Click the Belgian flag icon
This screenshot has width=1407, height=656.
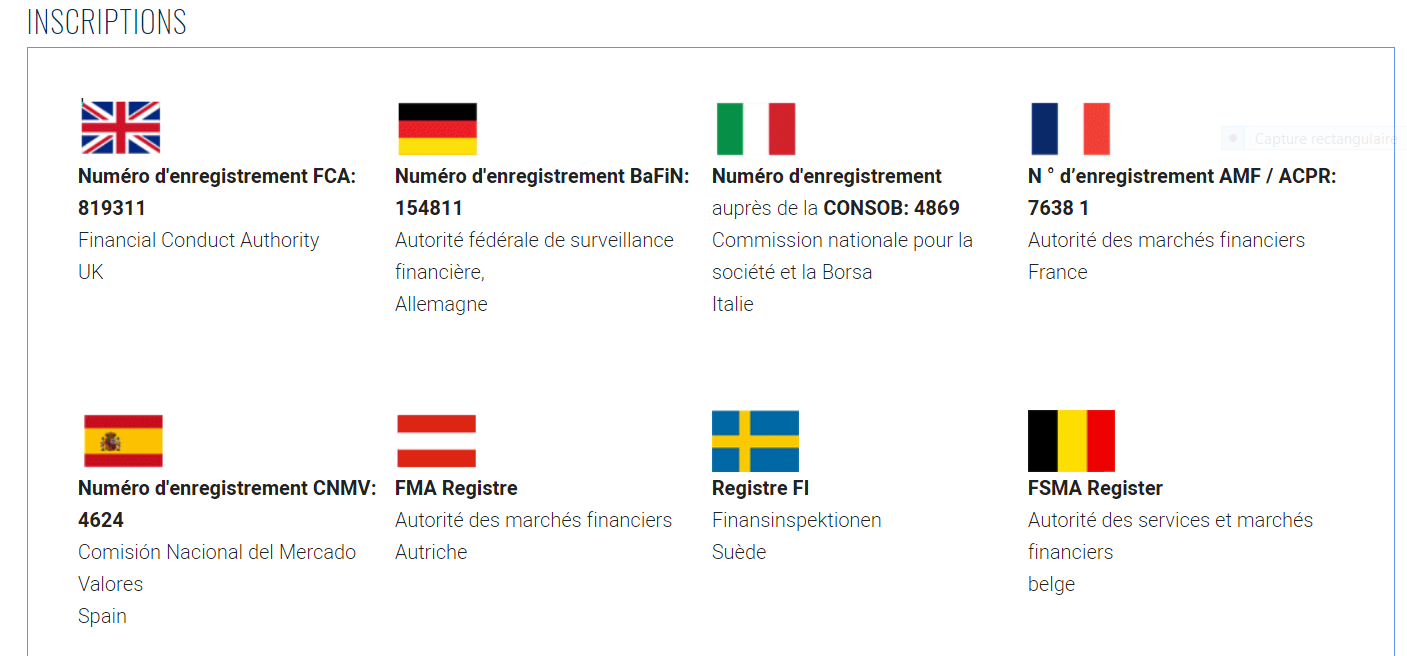[x=1071, y=441]
